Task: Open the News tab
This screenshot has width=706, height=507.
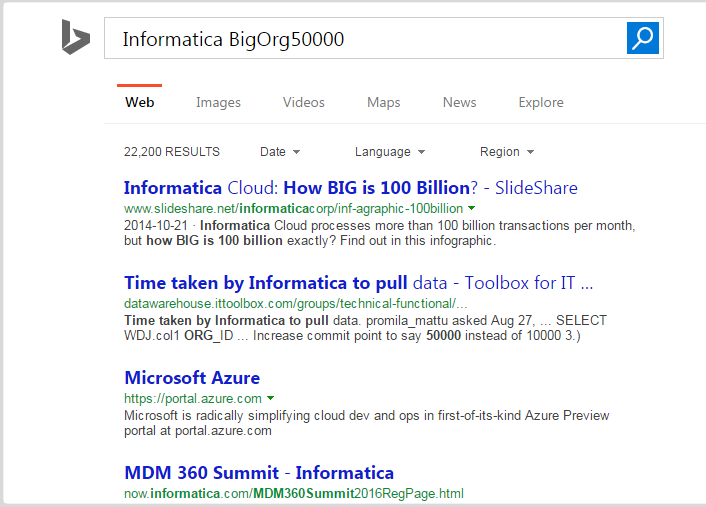Action: point(459,102)
